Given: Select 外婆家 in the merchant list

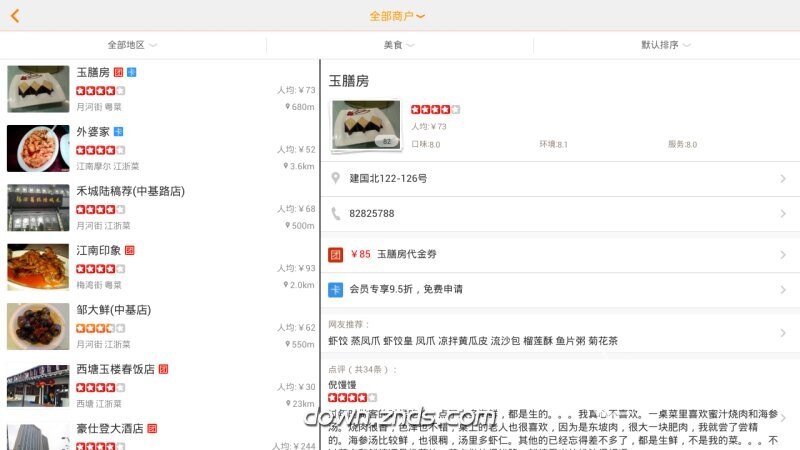Looking at the screenshot, I should [x=160, y=148].
